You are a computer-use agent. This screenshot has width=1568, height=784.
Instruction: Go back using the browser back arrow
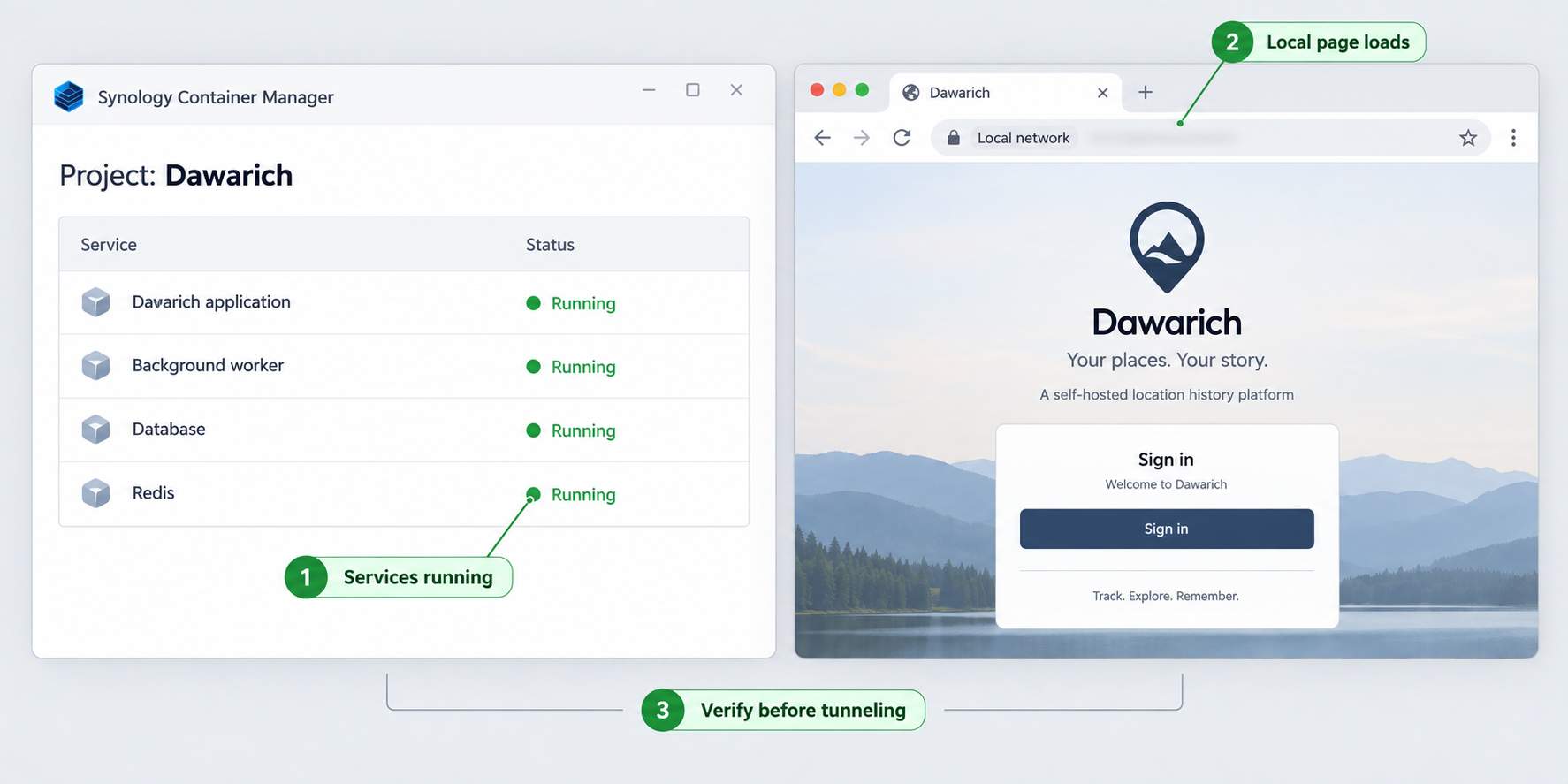822,138
